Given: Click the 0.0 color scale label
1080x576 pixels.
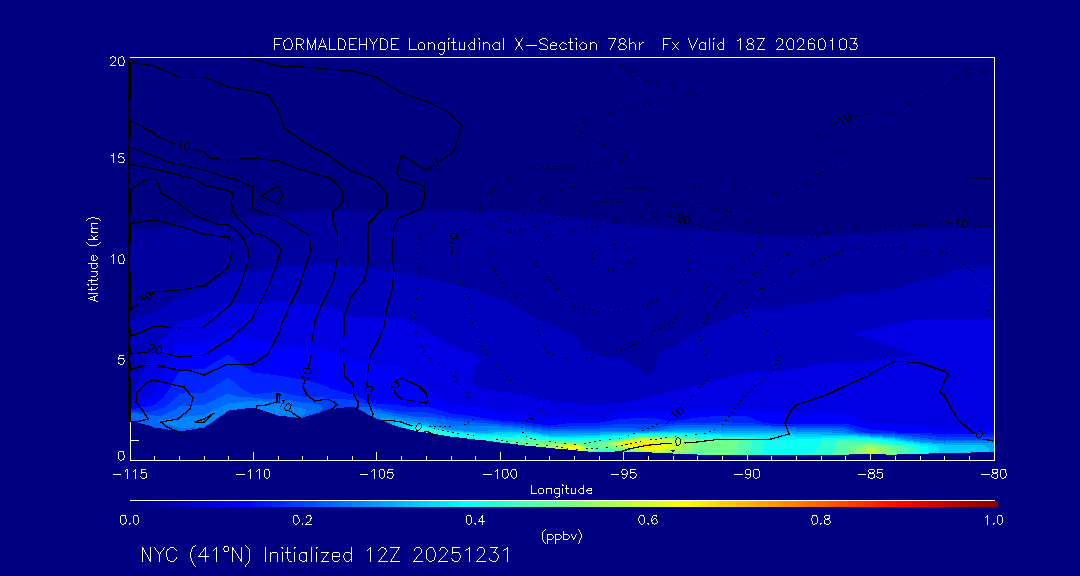Looking at the screenshot, I should [x=129, y=520].
